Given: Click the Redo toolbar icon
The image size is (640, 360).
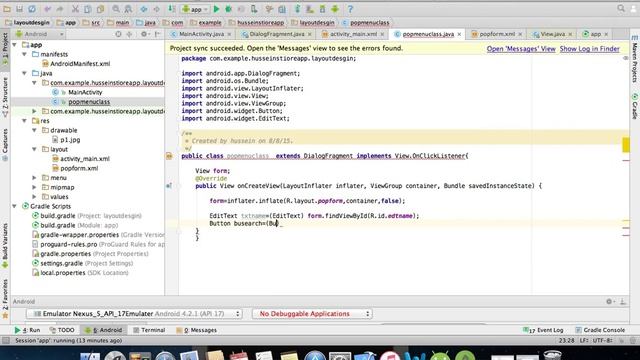Looking at the screenshot, I should click(60, 9).
